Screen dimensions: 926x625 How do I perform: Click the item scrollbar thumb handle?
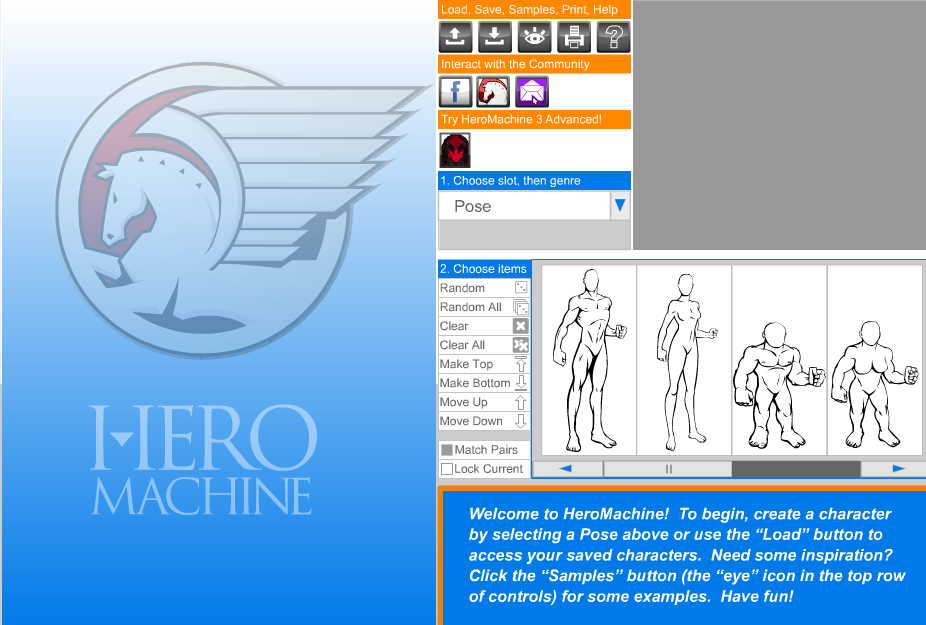tap(668, 469)
